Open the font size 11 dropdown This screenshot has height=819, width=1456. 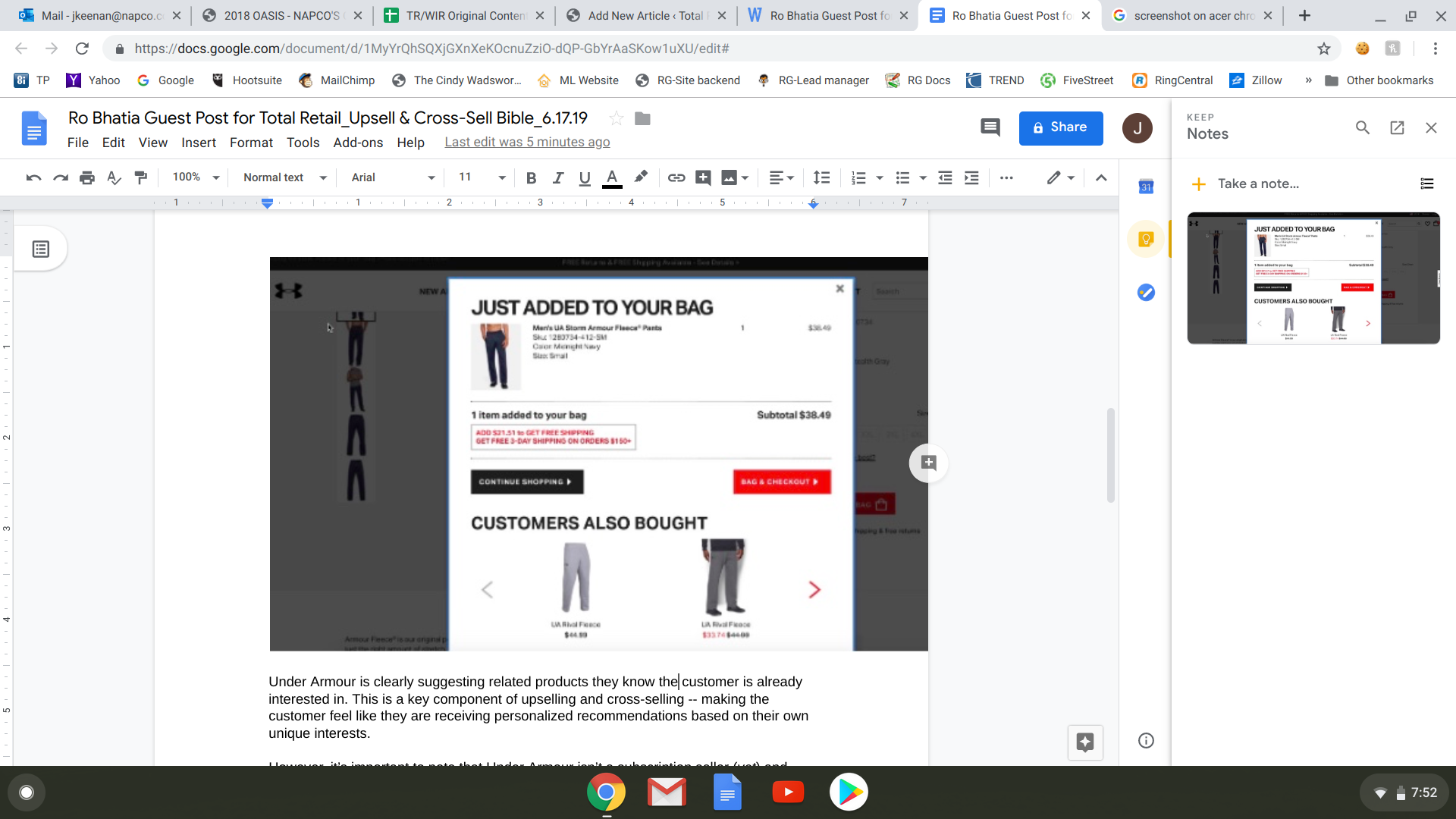click(x=482, y=177)
